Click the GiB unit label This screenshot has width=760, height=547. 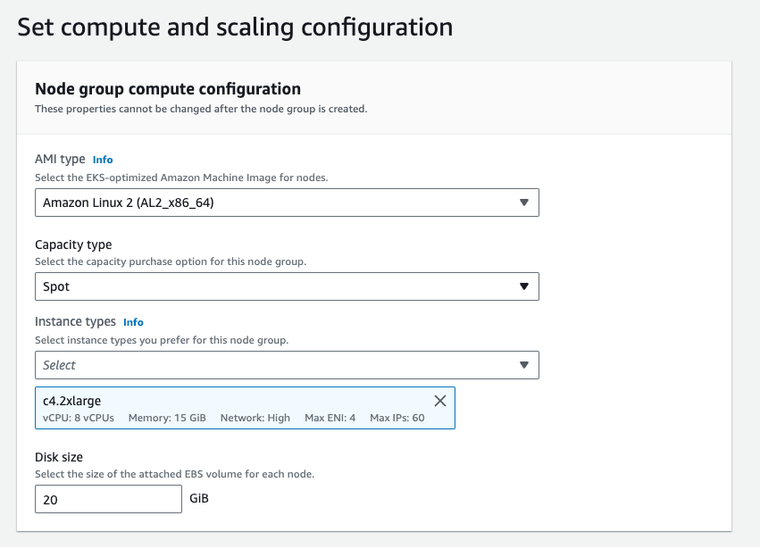coord(199,499)
